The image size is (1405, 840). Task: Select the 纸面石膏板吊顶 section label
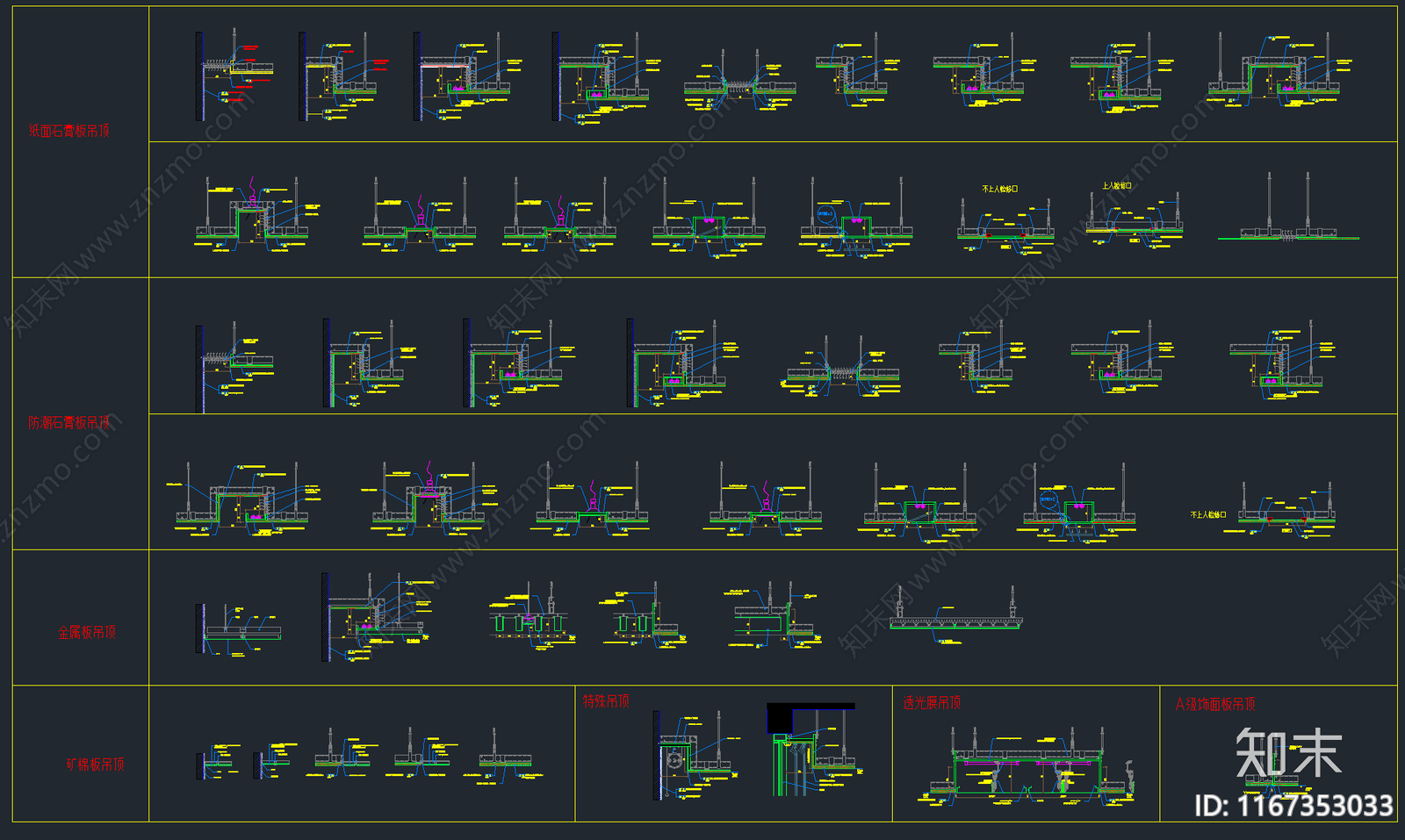[69, 131]
